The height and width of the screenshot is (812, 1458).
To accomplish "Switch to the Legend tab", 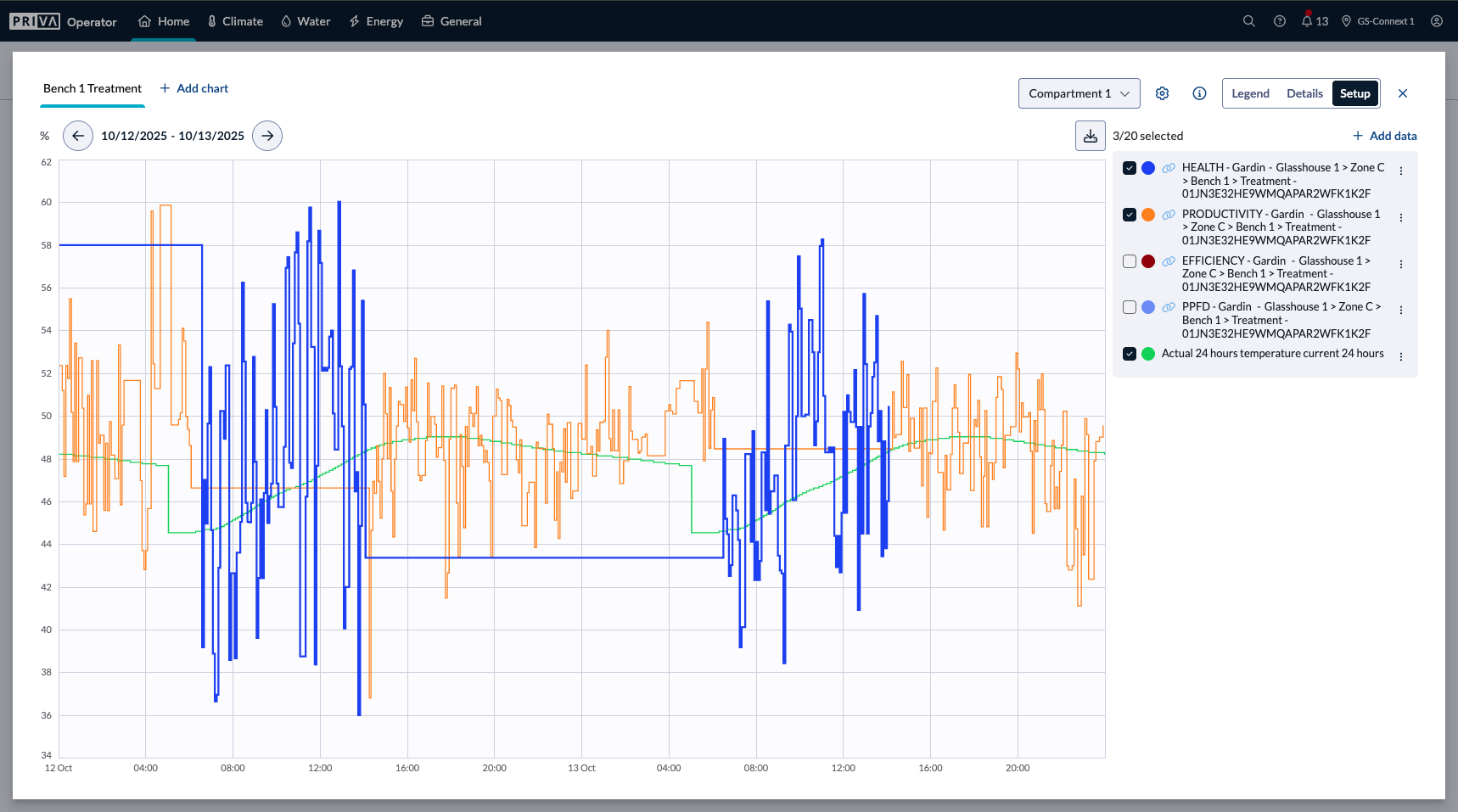I will coord(1250,93).
